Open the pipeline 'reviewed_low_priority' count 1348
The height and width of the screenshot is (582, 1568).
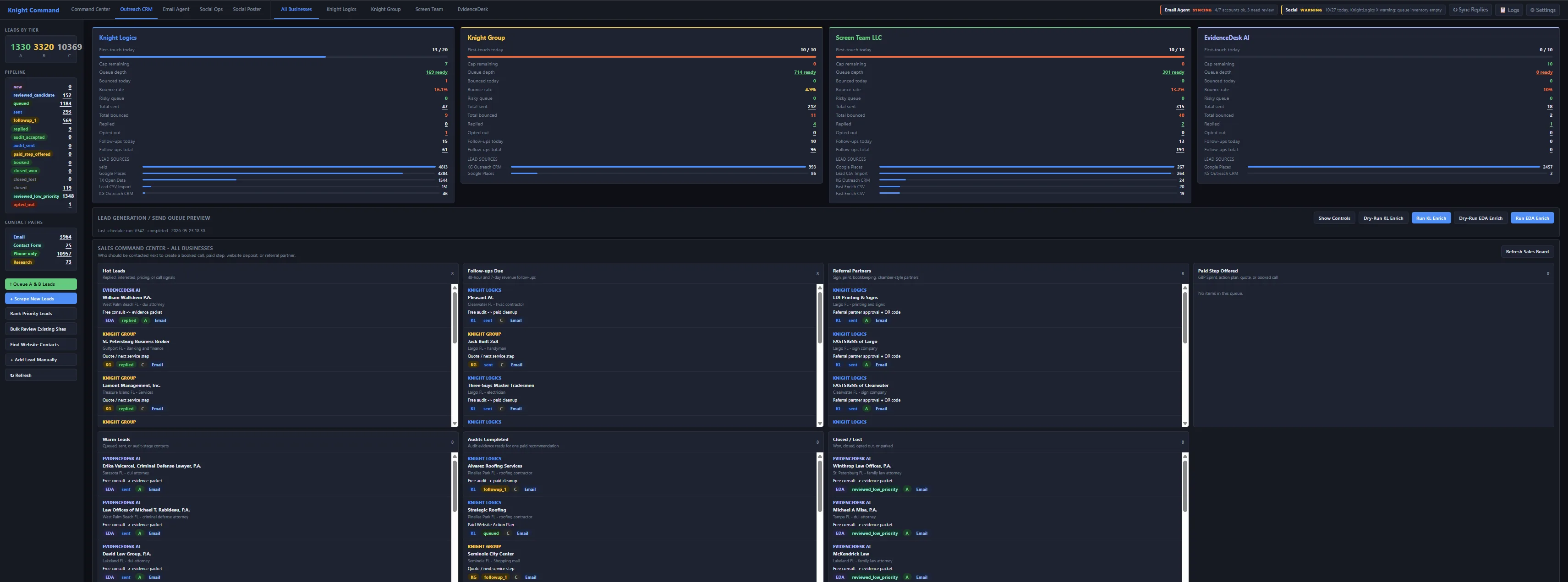click(x=67, y=196)
